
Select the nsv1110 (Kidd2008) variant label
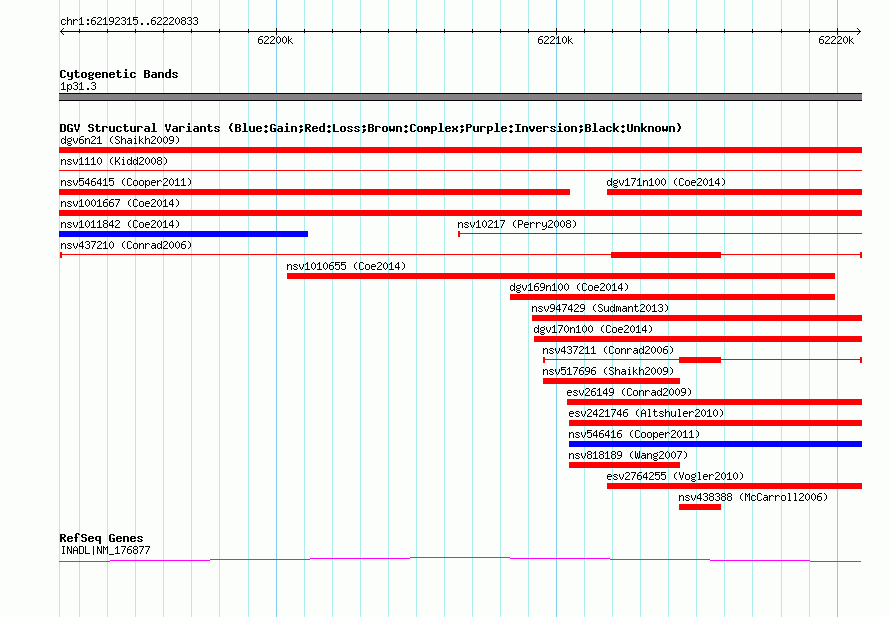pyautogui.click(x=114, y=161)
